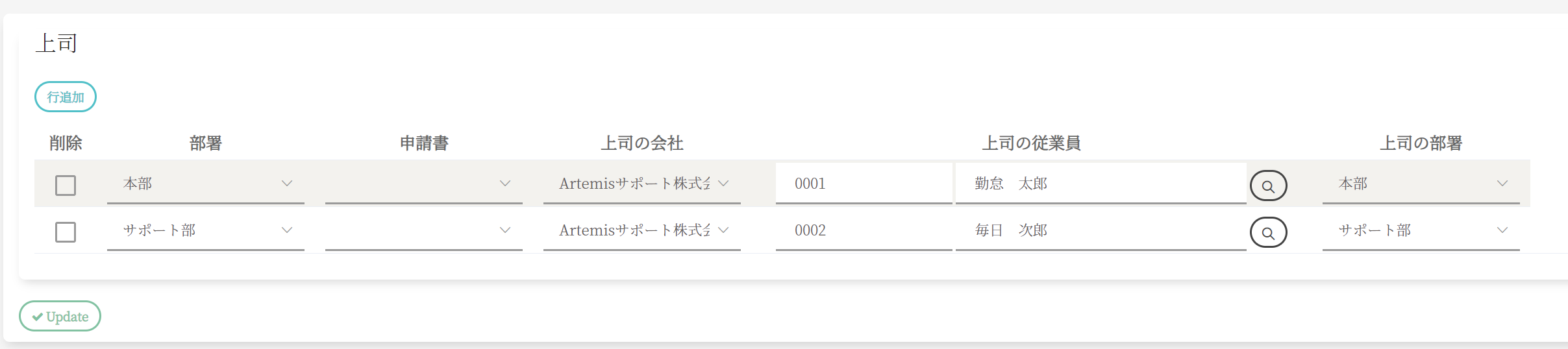Open 部署 dropdown showing 本部
1568x349 pixels.
[205, 184]
